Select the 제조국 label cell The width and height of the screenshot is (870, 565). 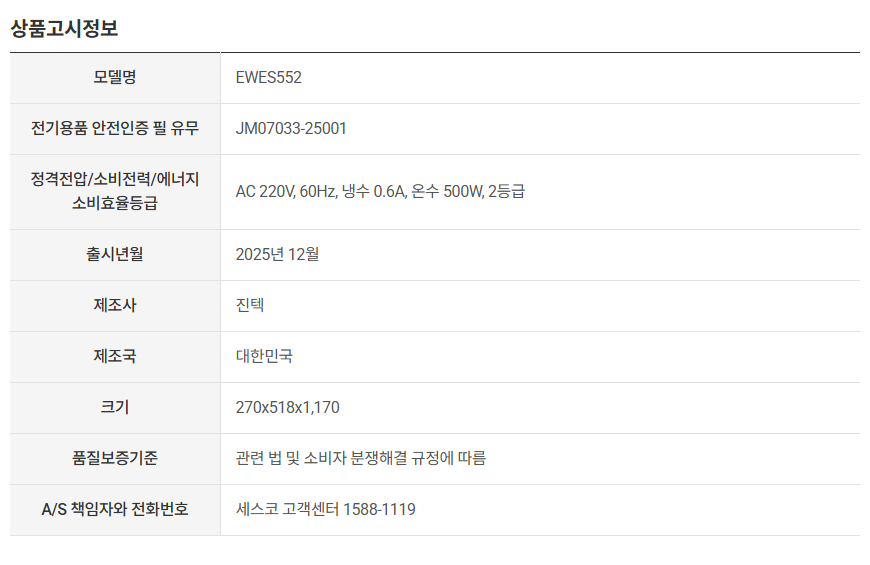tap(115, 357)
